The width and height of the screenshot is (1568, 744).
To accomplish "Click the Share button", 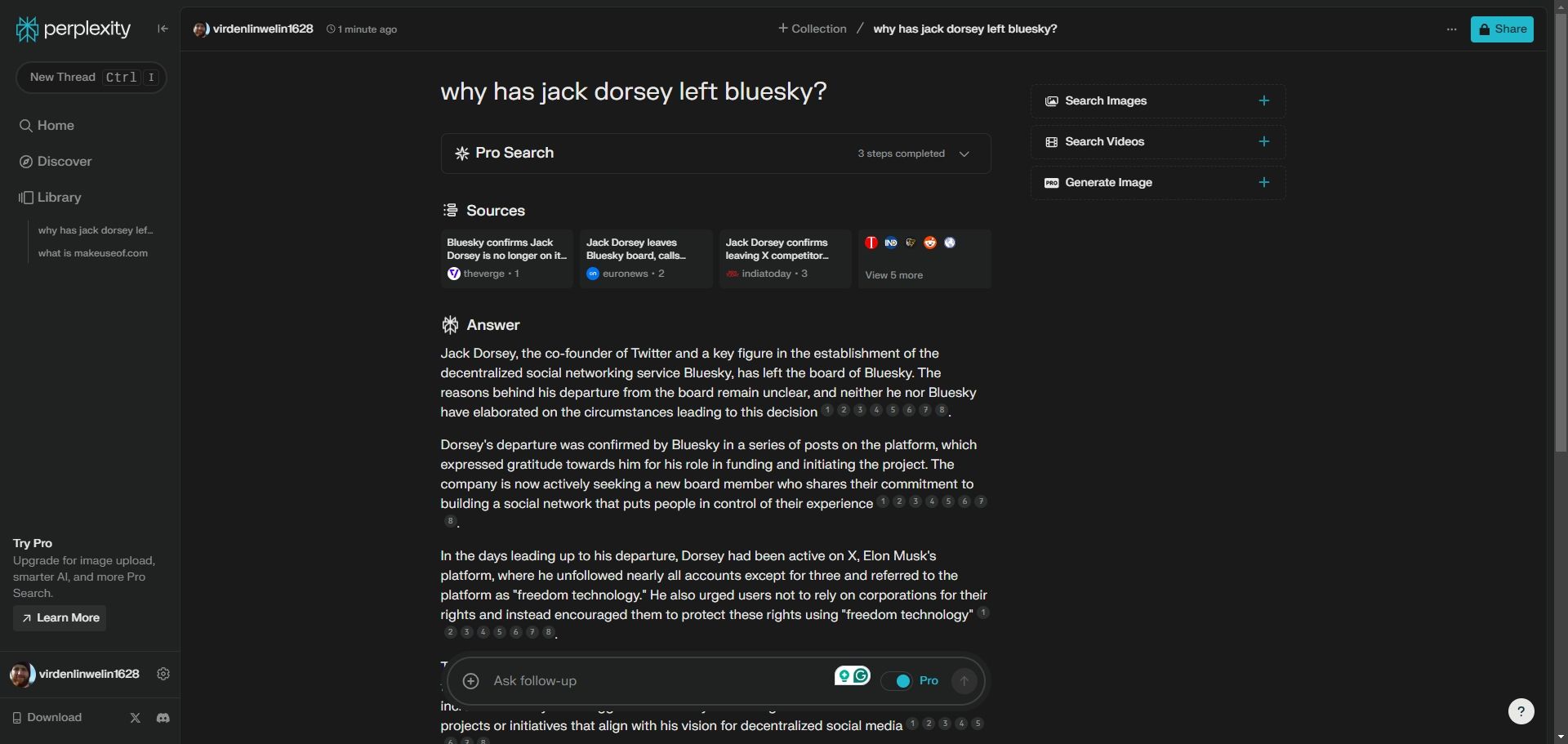I will click(x=1503, y=29).
